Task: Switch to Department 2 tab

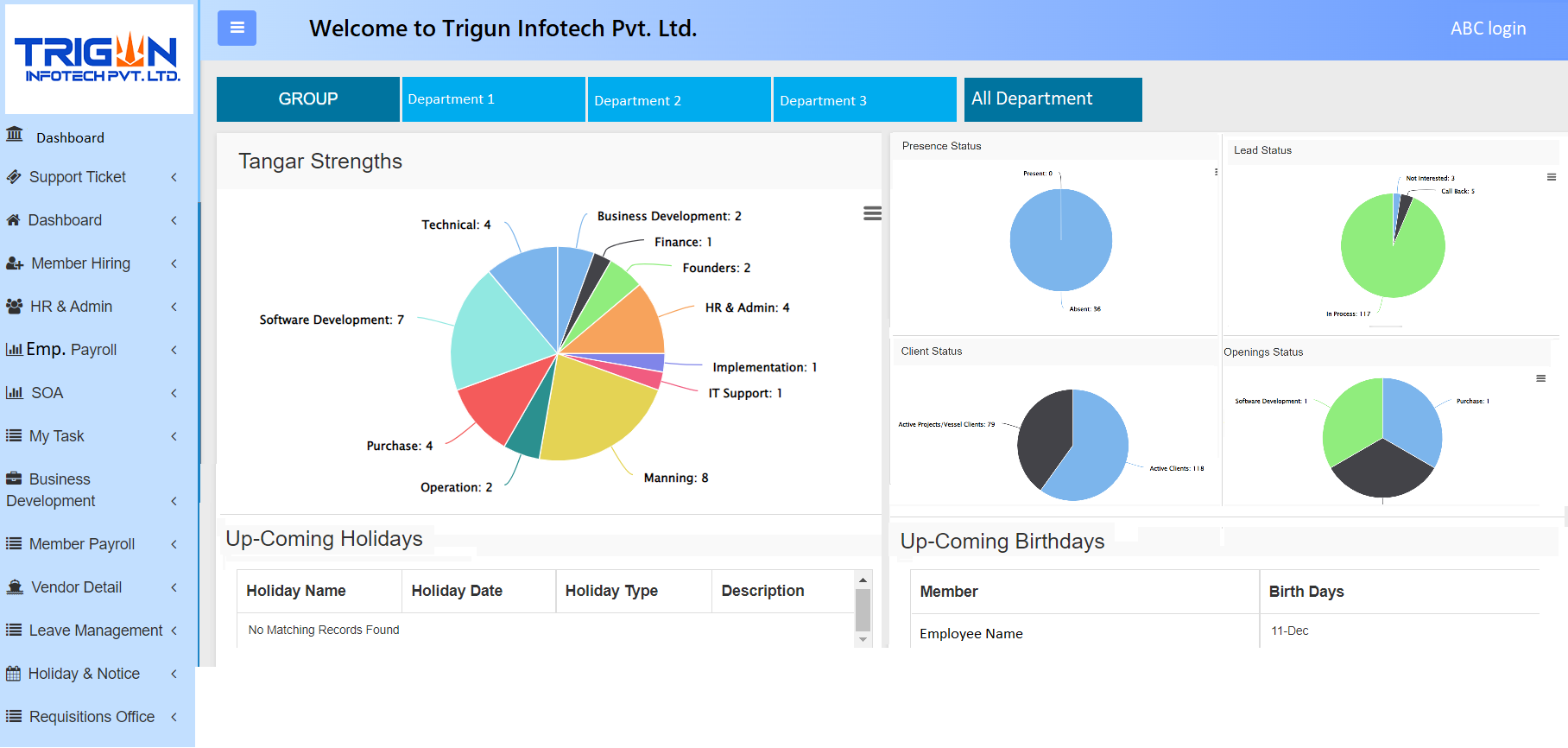Action: 680,99
